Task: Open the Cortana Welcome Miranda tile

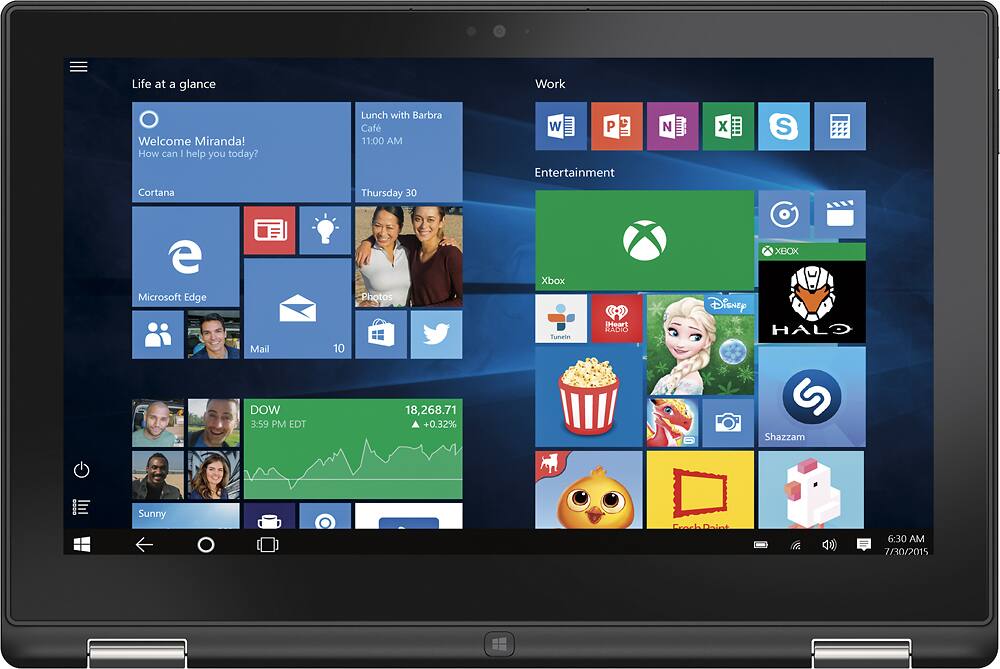Action: [241, 152]
